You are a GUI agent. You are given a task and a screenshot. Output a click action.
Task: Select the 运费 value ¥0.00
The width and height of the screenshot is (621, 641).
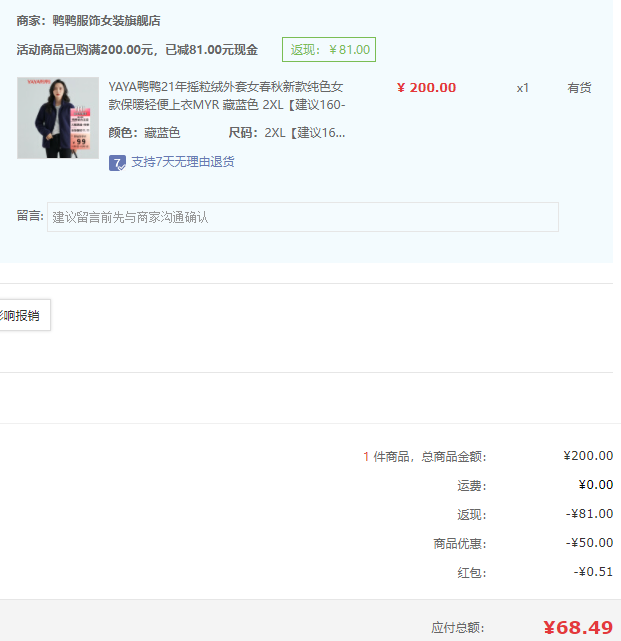point(596,484)
